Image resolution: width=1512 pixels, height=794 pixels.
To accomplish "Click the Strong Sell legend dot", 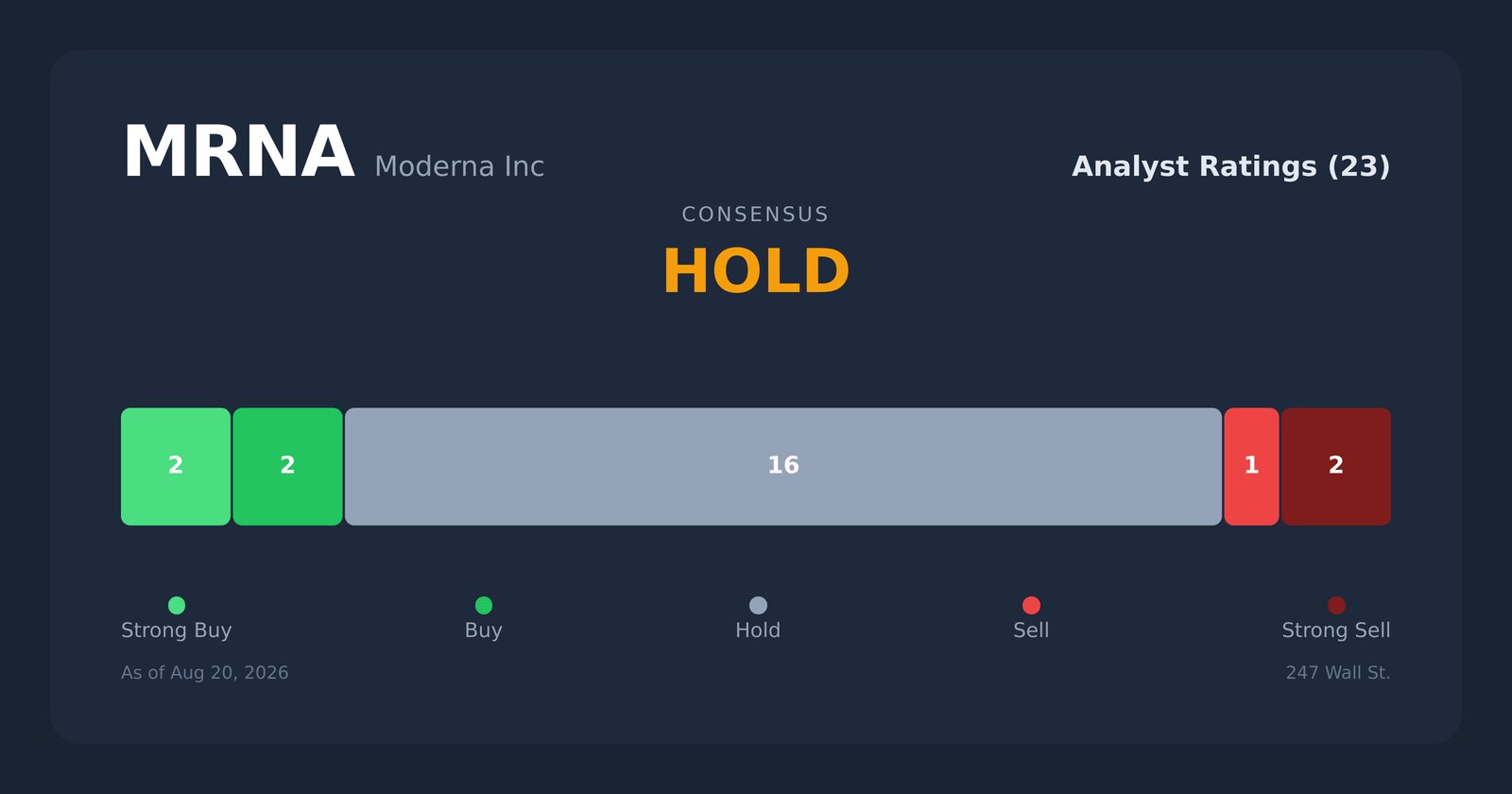I will tap(1336, 605).
